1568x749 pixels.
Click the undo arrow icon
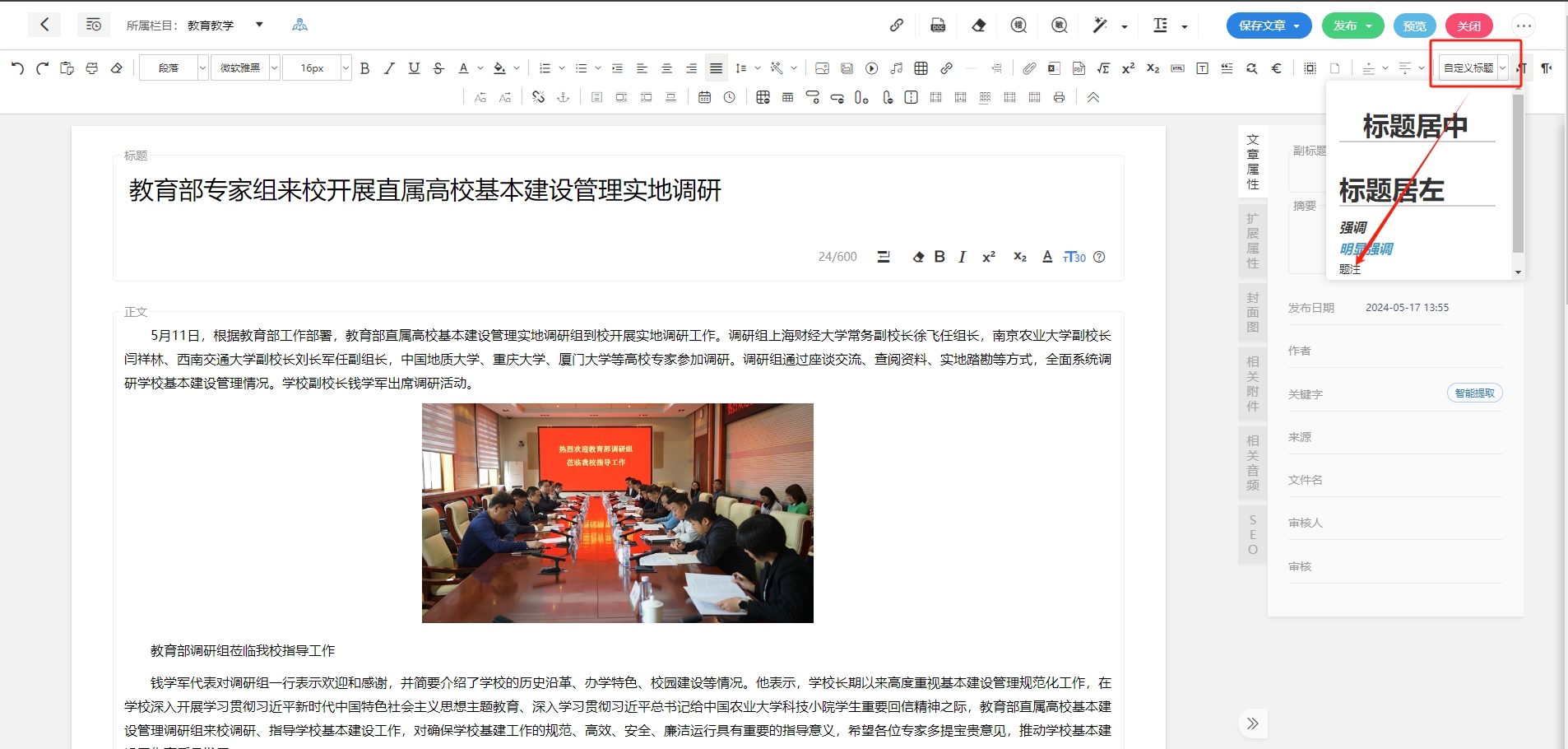17,68
